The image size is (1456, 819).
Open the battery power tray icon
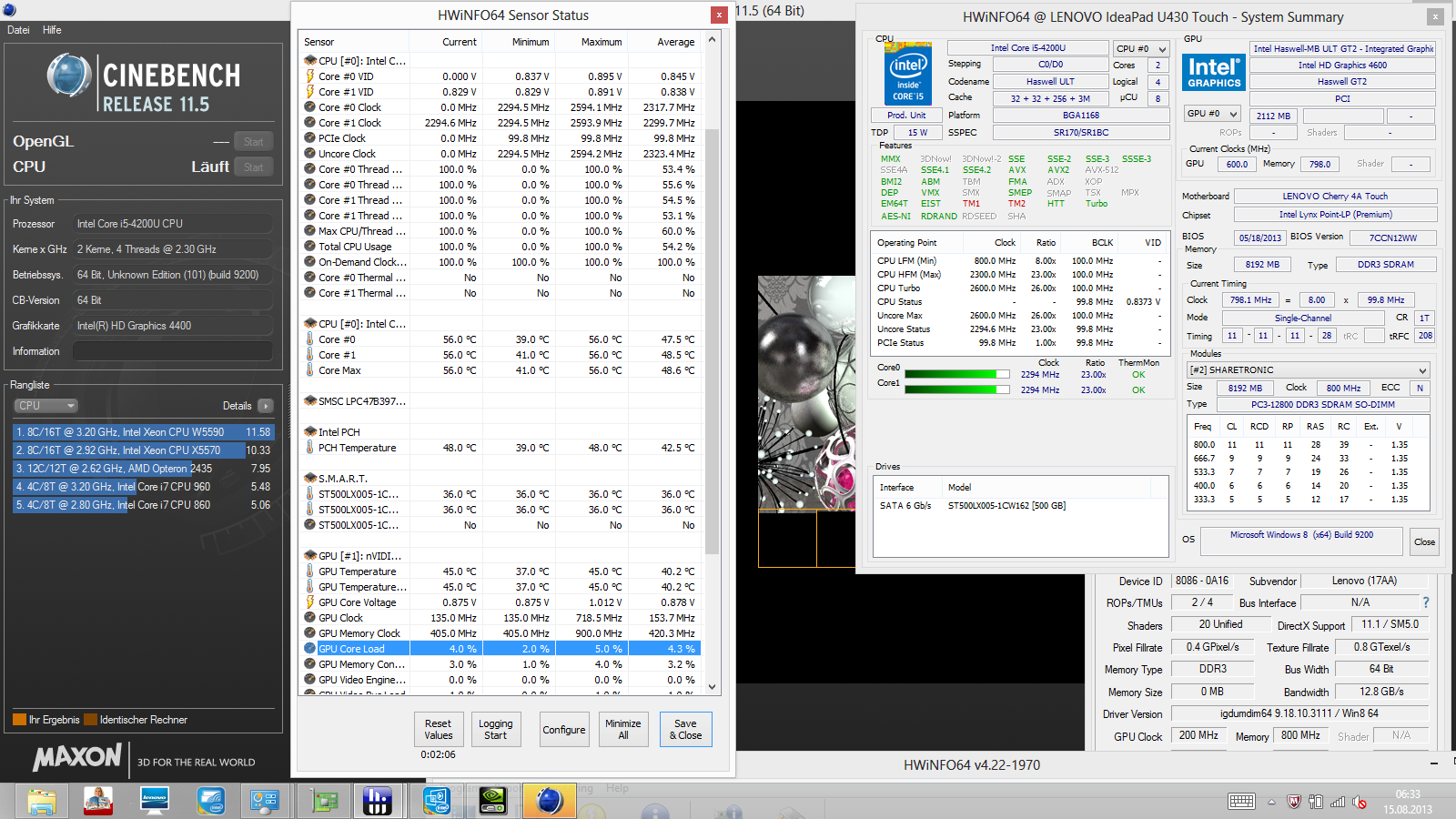click(1316, 802)
